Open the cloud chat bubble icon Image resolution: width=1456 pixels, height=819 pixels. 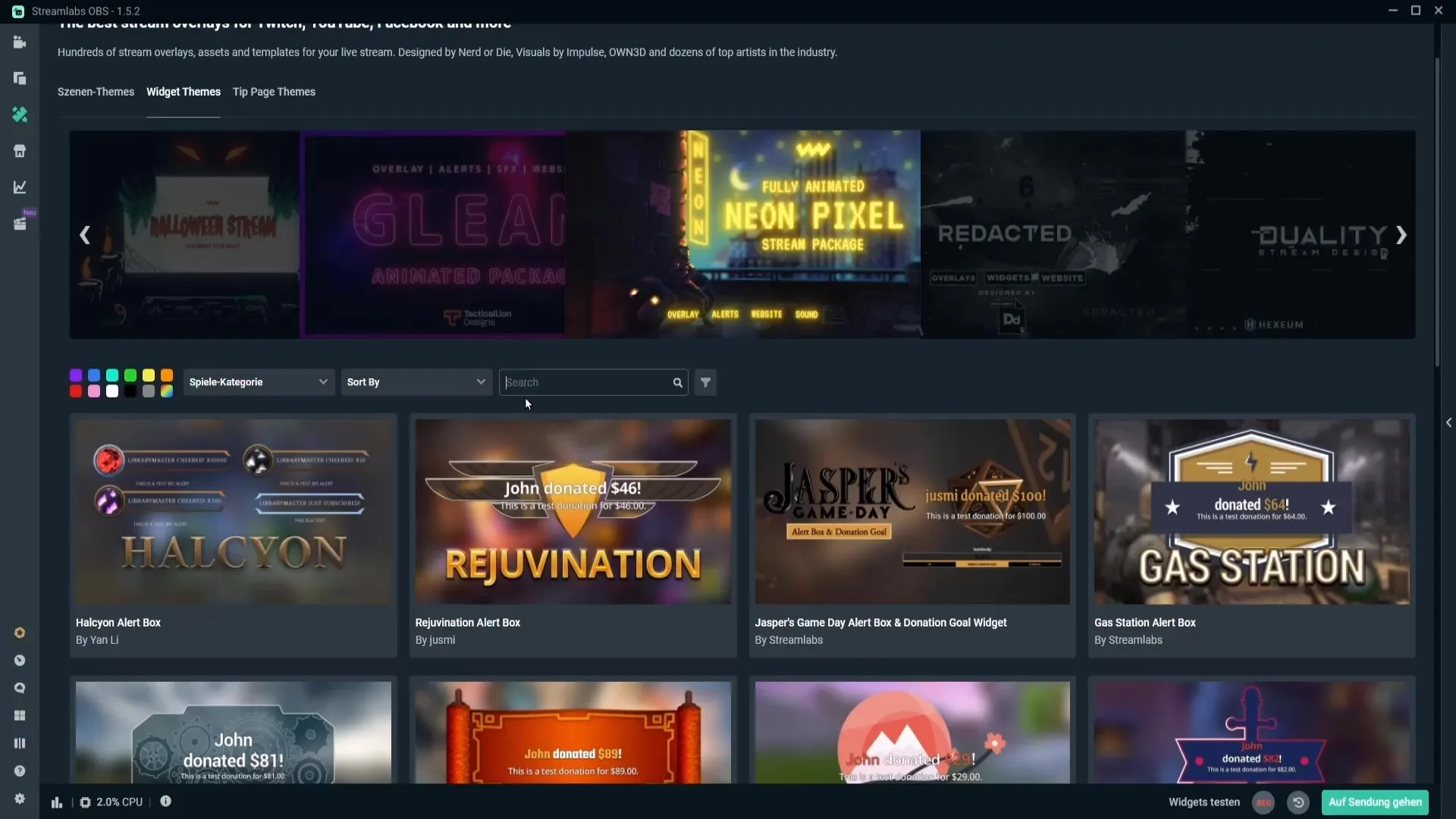point(20,689)
